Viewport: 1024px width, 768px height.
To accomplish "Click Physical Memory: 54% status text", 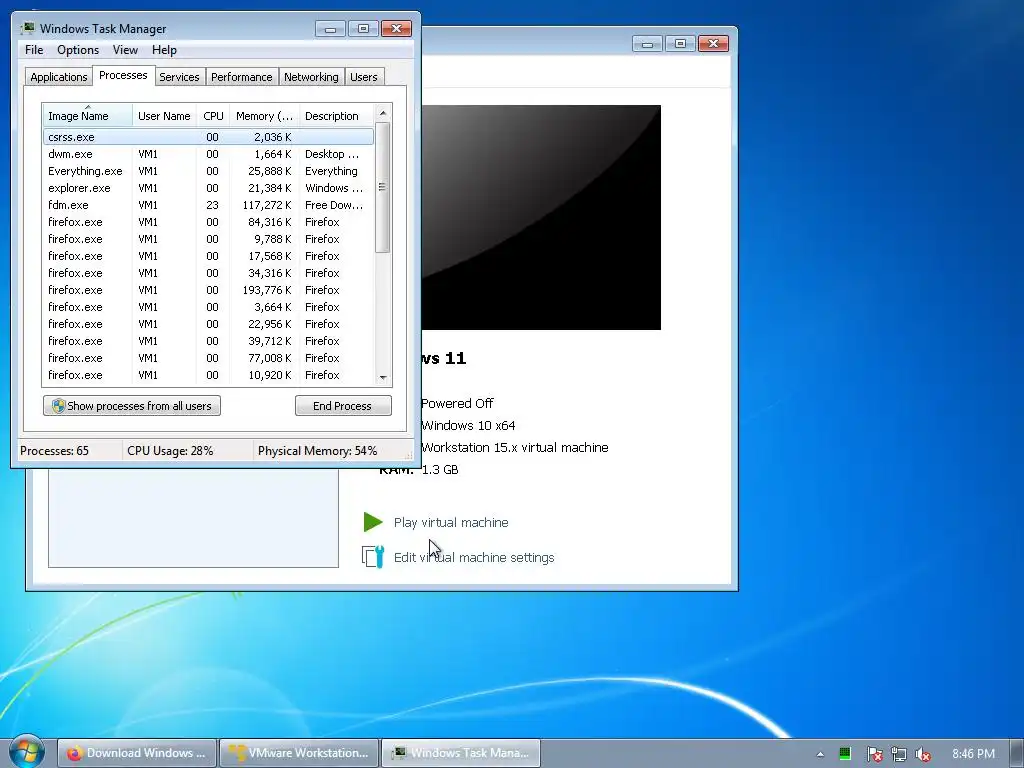I will [x=317, y=451].
